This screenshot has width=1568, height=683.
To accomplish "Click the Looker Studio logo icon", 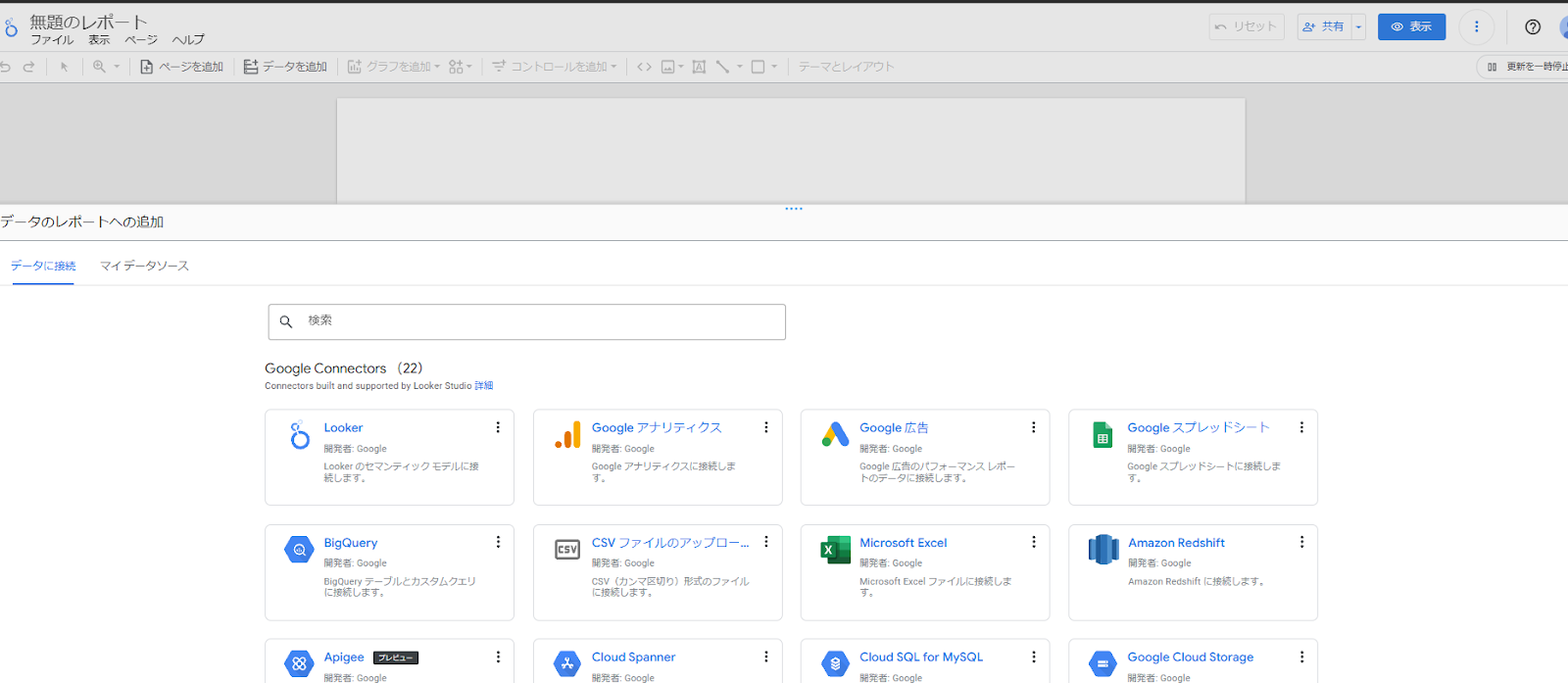I will (11, 28).
